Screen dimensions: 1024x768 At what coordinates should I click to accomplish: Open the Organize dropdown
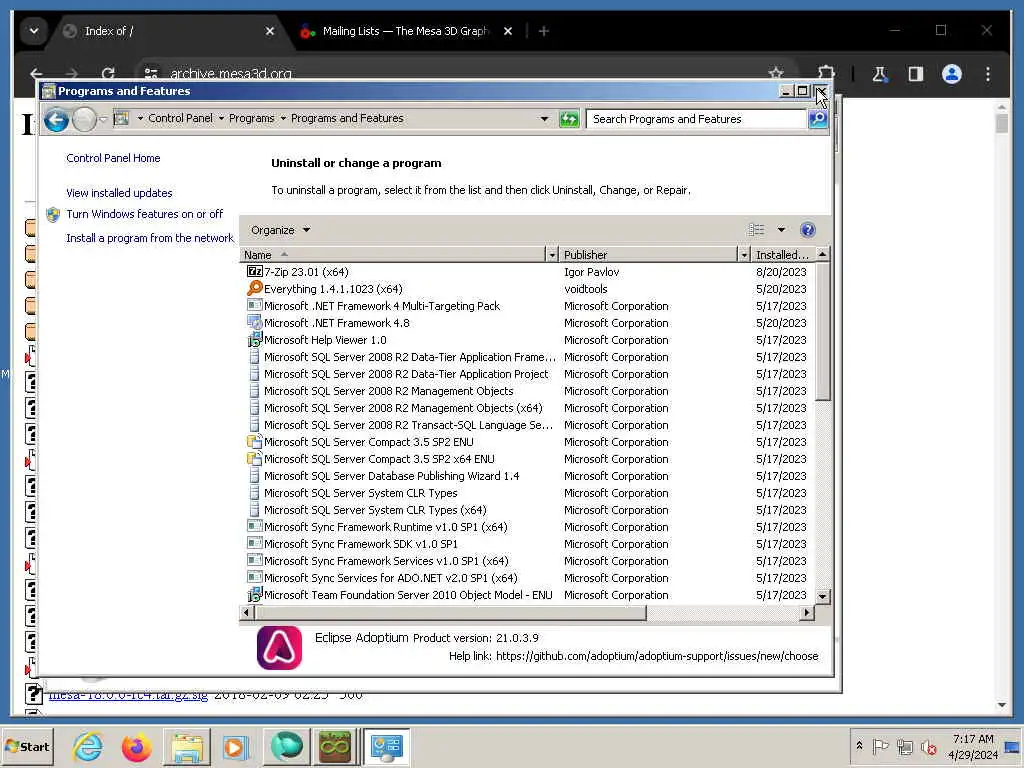(x=280, y=230)
